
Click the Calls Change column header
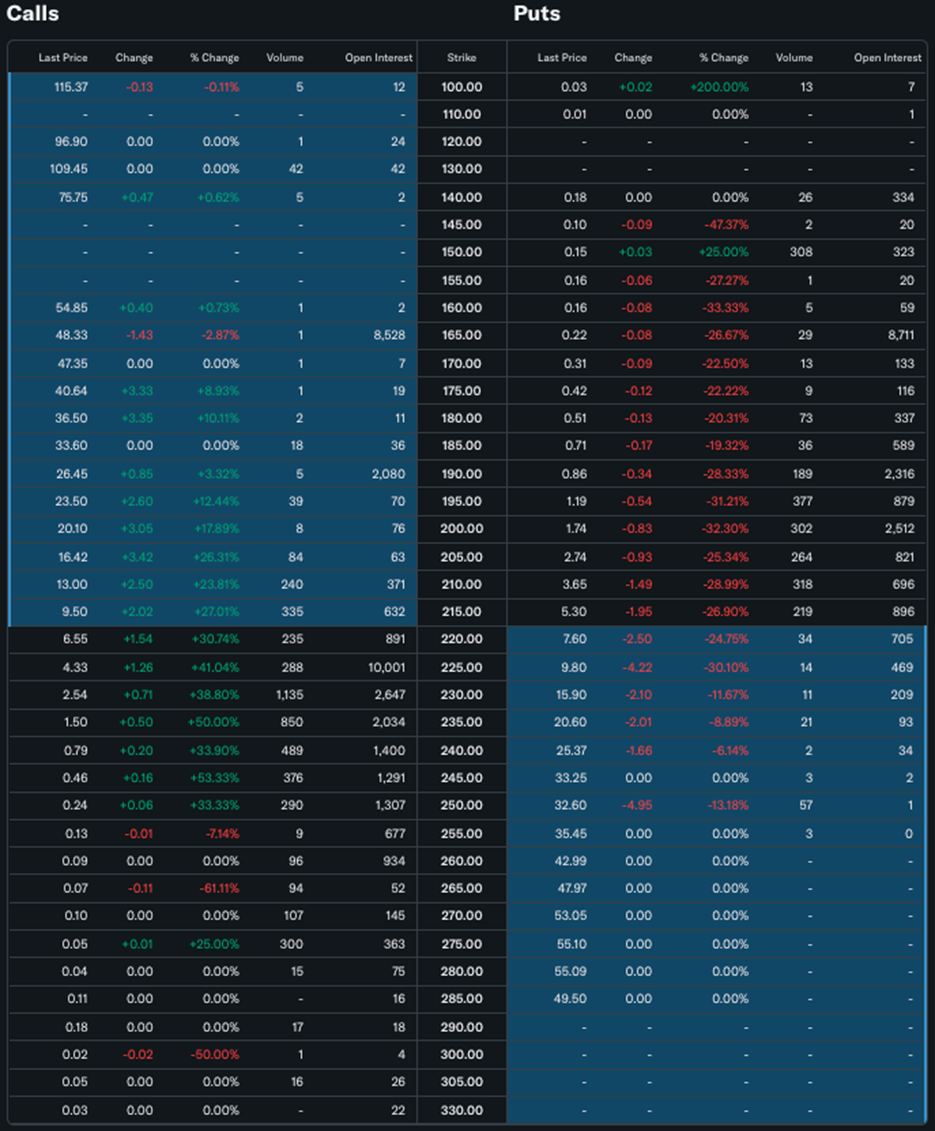(x=134, y=58)
